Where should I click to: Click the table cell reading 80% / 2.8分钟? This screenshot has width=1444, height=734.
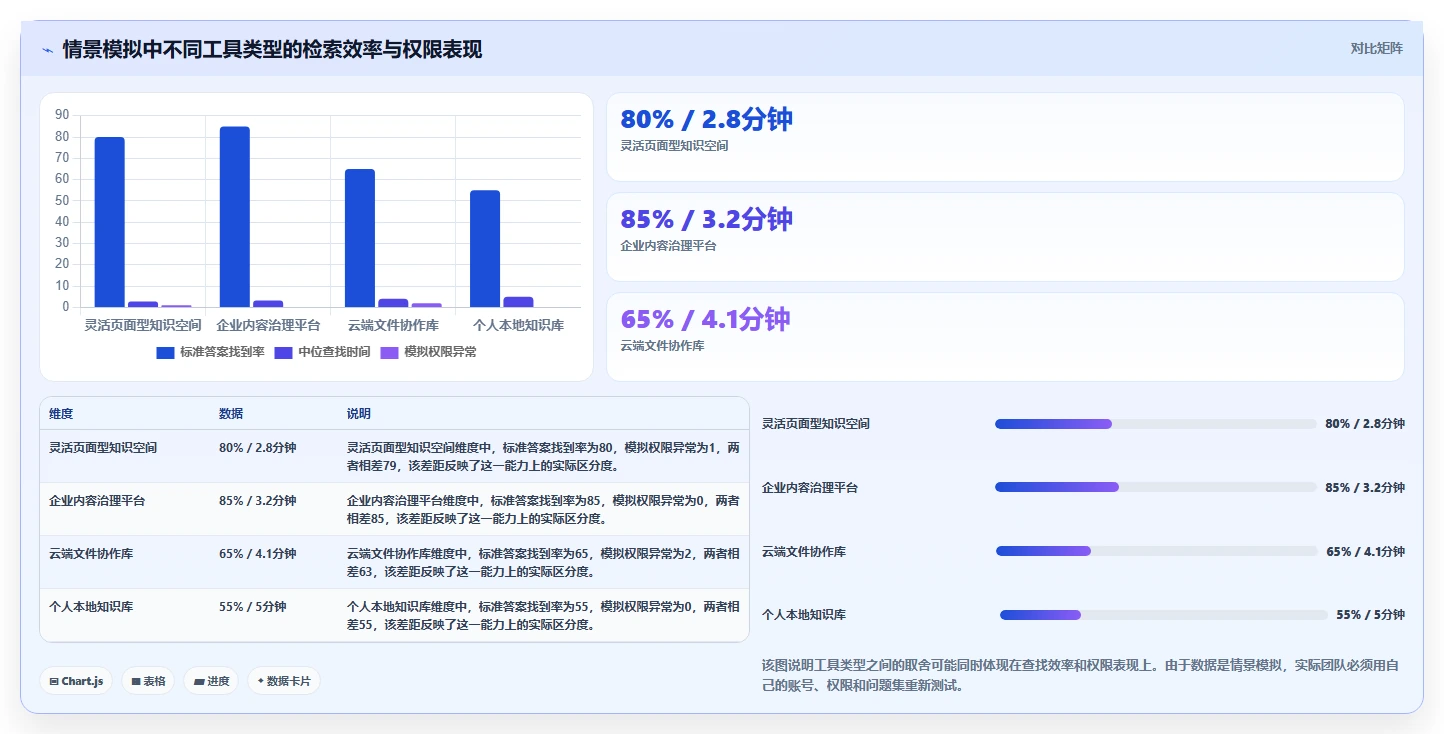pos(258,448)
